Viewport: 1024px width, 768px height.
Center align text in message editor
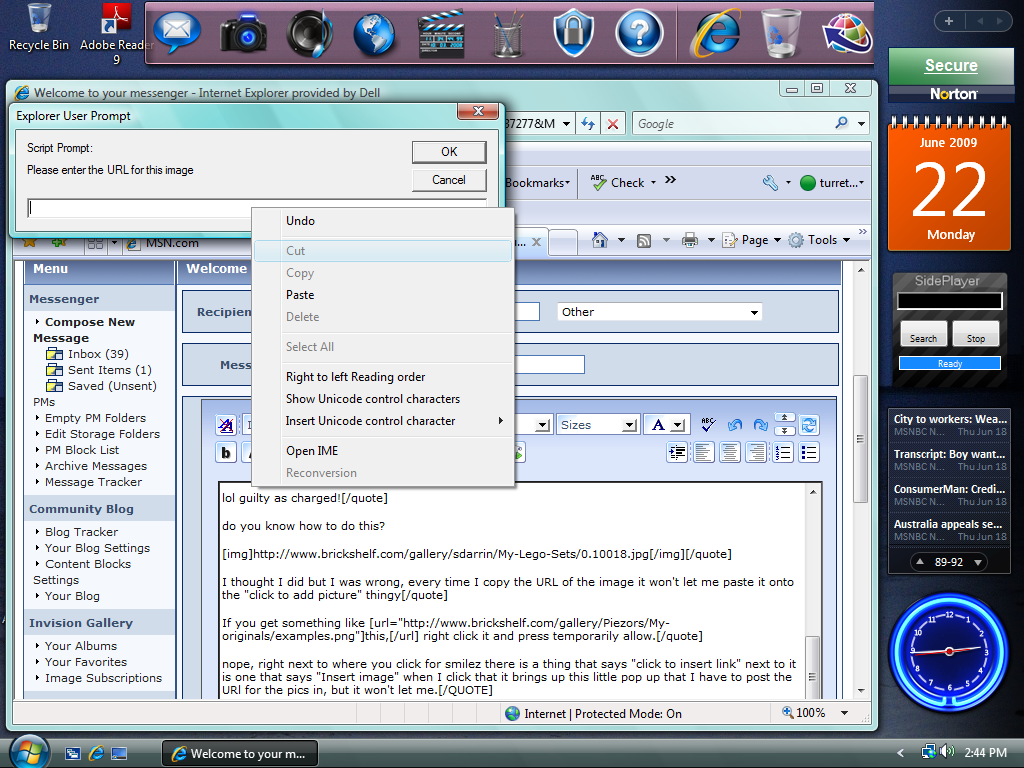coord(729,453)
